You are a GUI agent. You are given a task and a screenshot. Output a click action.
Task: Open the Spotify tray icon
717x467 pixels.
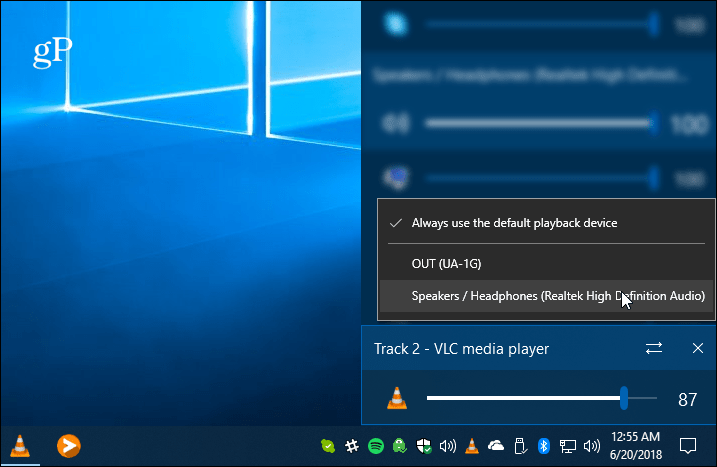point(376,446)
